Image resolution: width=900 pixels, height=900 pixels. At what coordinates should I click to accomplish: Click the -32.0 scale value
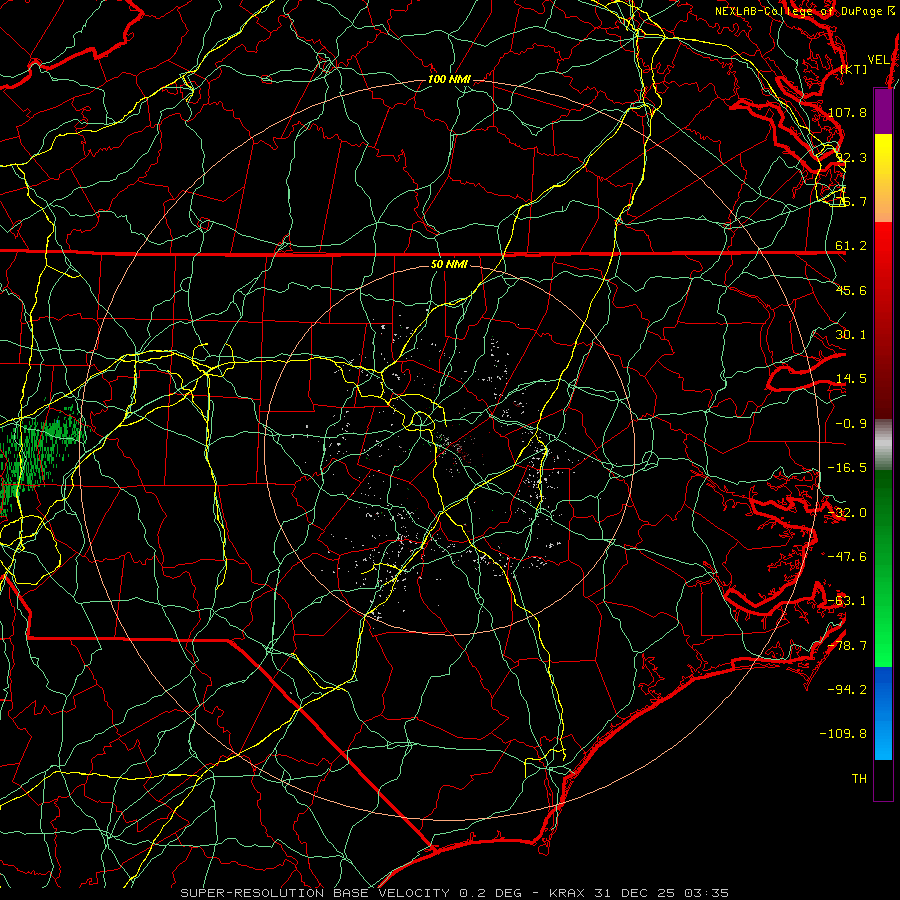coord(847,513)
